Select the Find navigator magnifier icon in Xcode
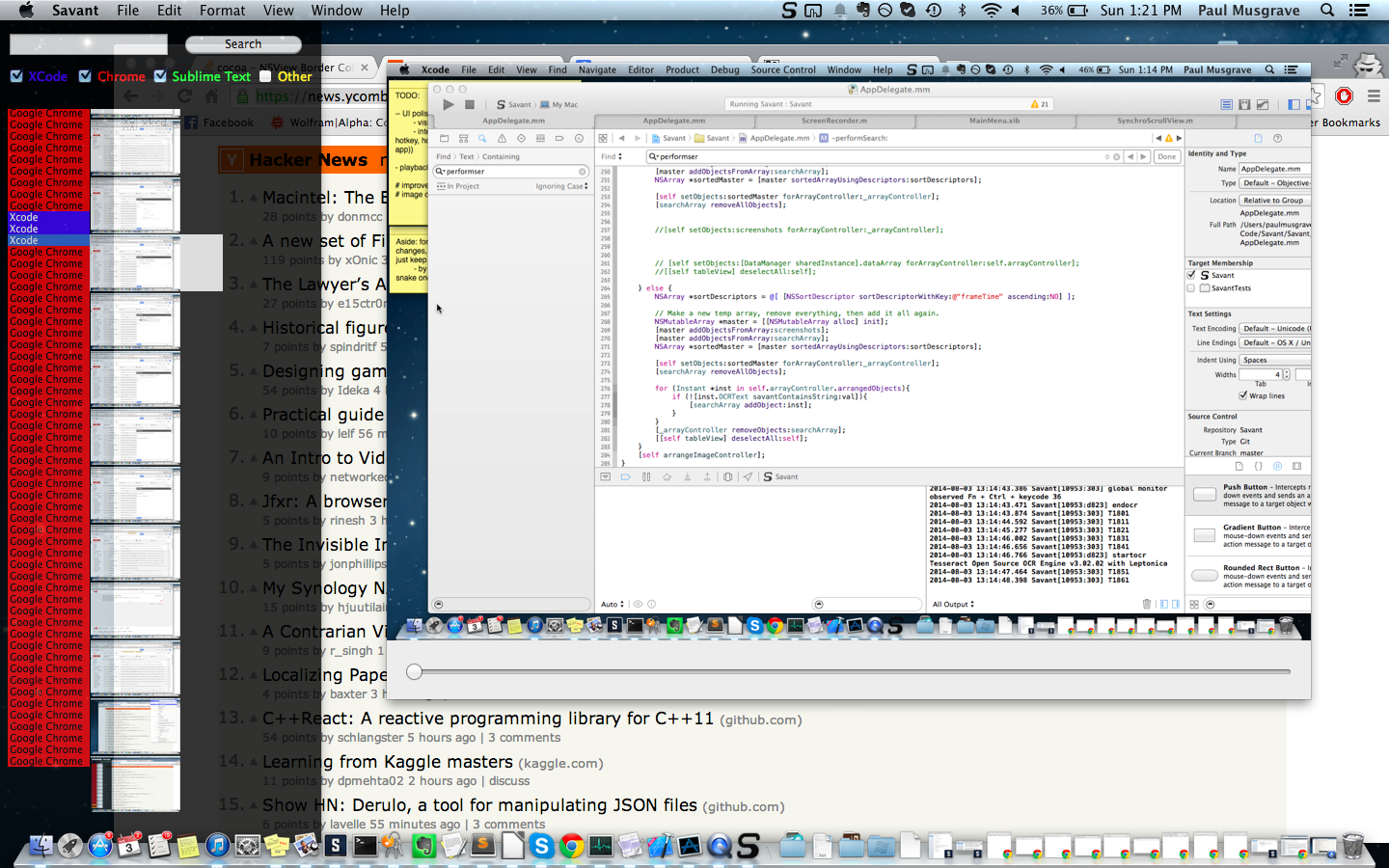 [x=482, y=138]
